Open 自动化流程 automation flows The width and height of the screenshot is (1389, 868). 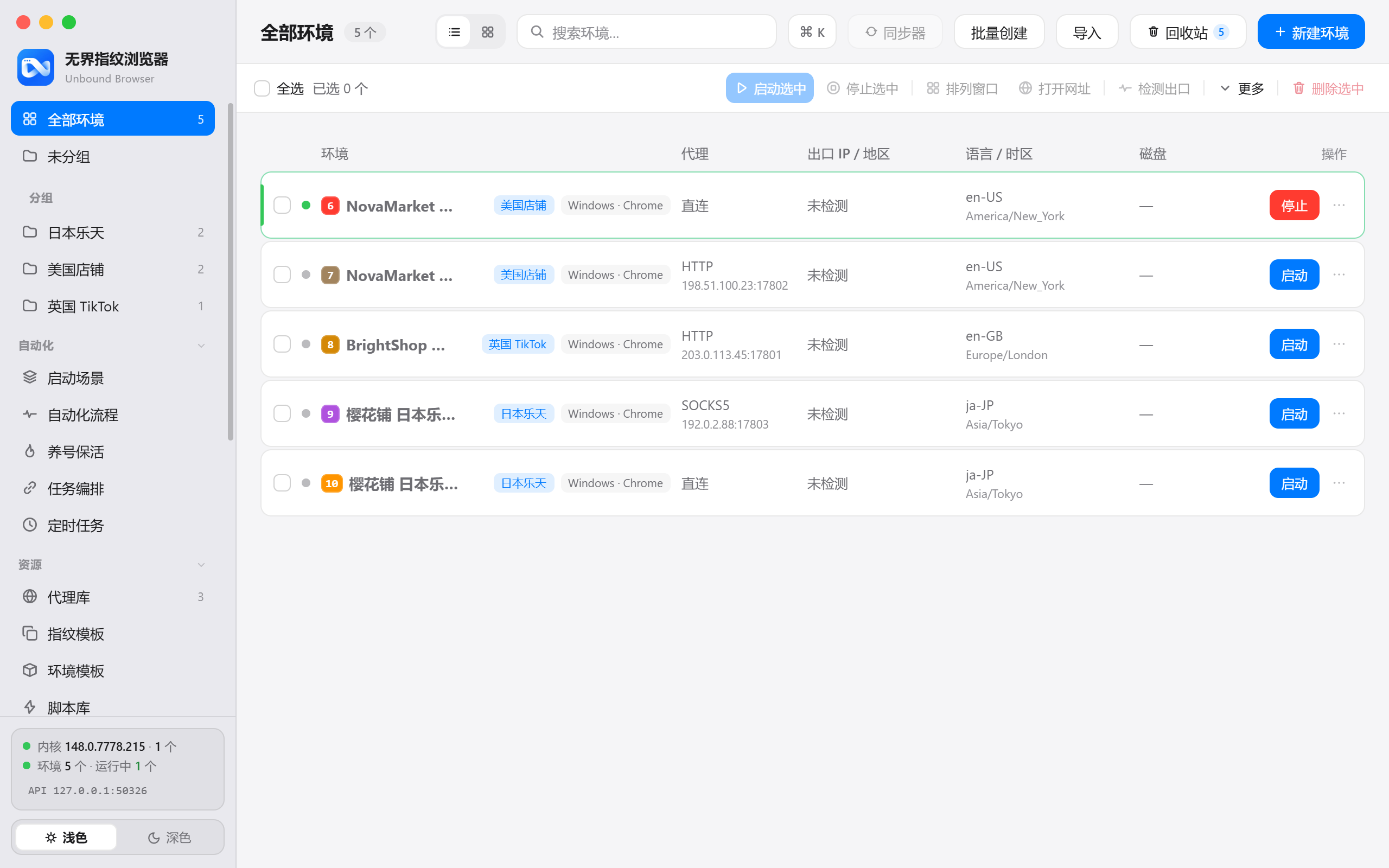(x=112, y=414)
